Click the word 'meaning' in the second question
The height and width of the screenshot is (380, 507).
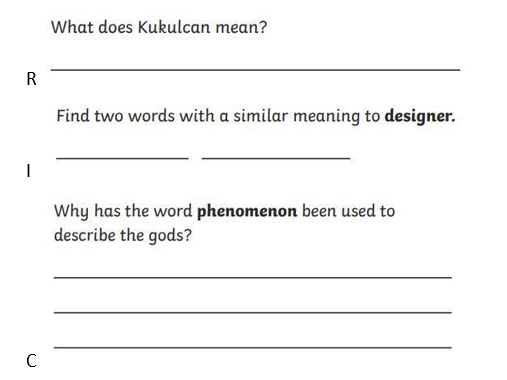[327, 117]
